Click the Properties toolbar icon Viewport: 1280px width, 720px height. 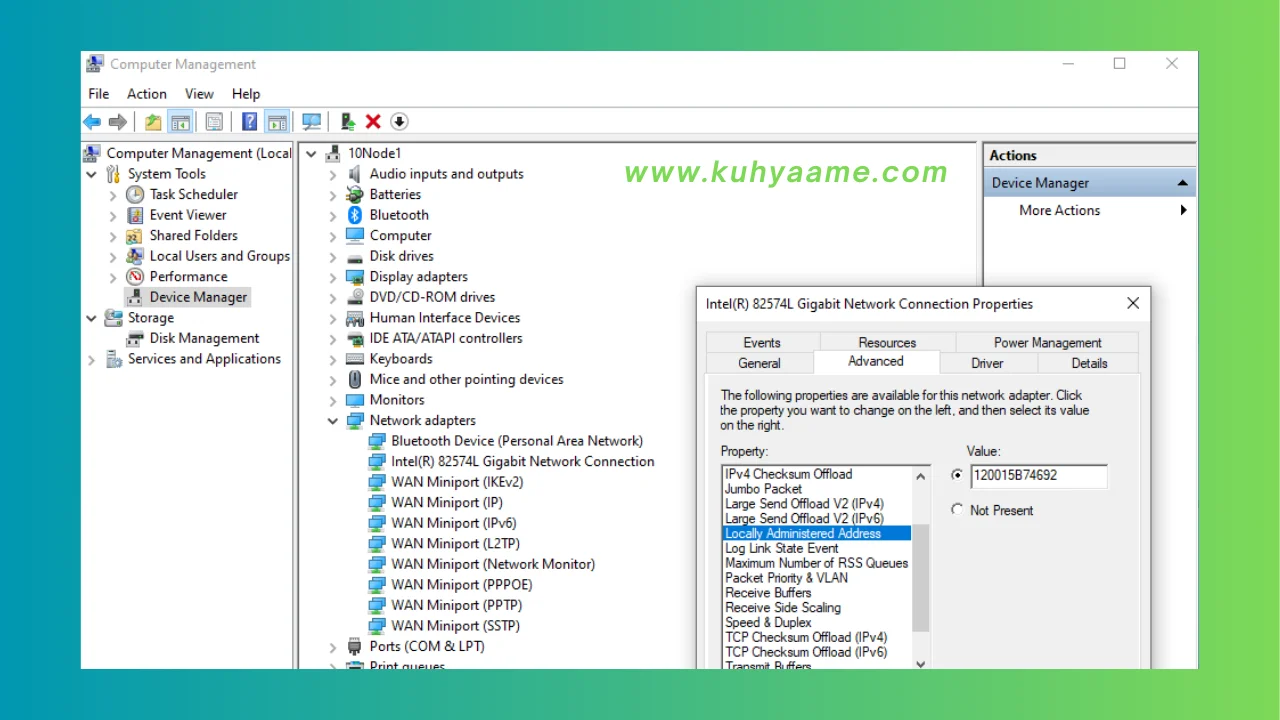point(214,122)
